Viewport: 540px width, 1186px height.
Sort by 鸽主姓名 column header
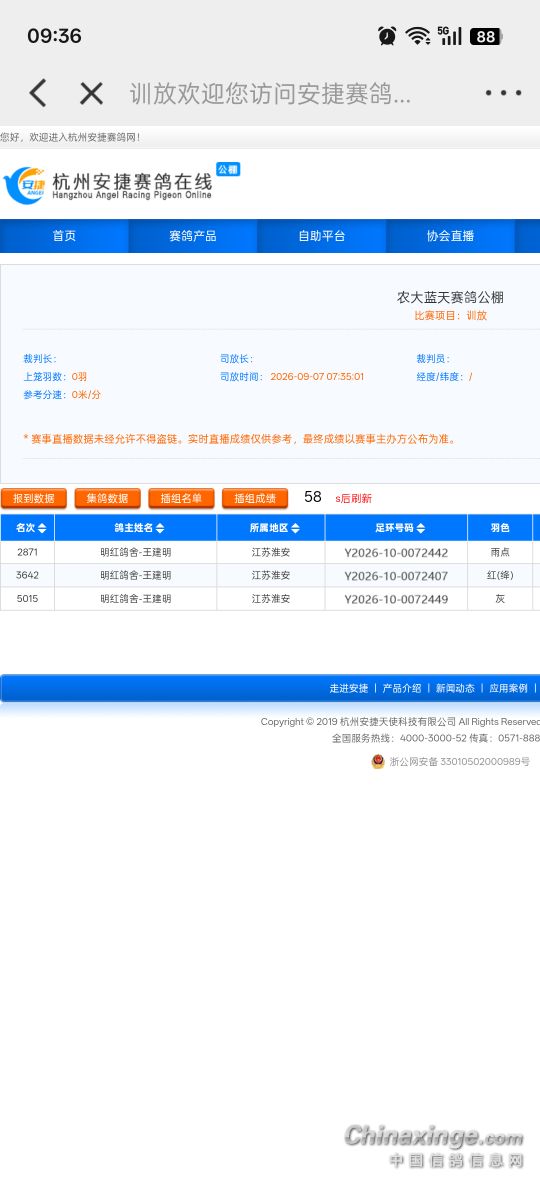point(135,528)
